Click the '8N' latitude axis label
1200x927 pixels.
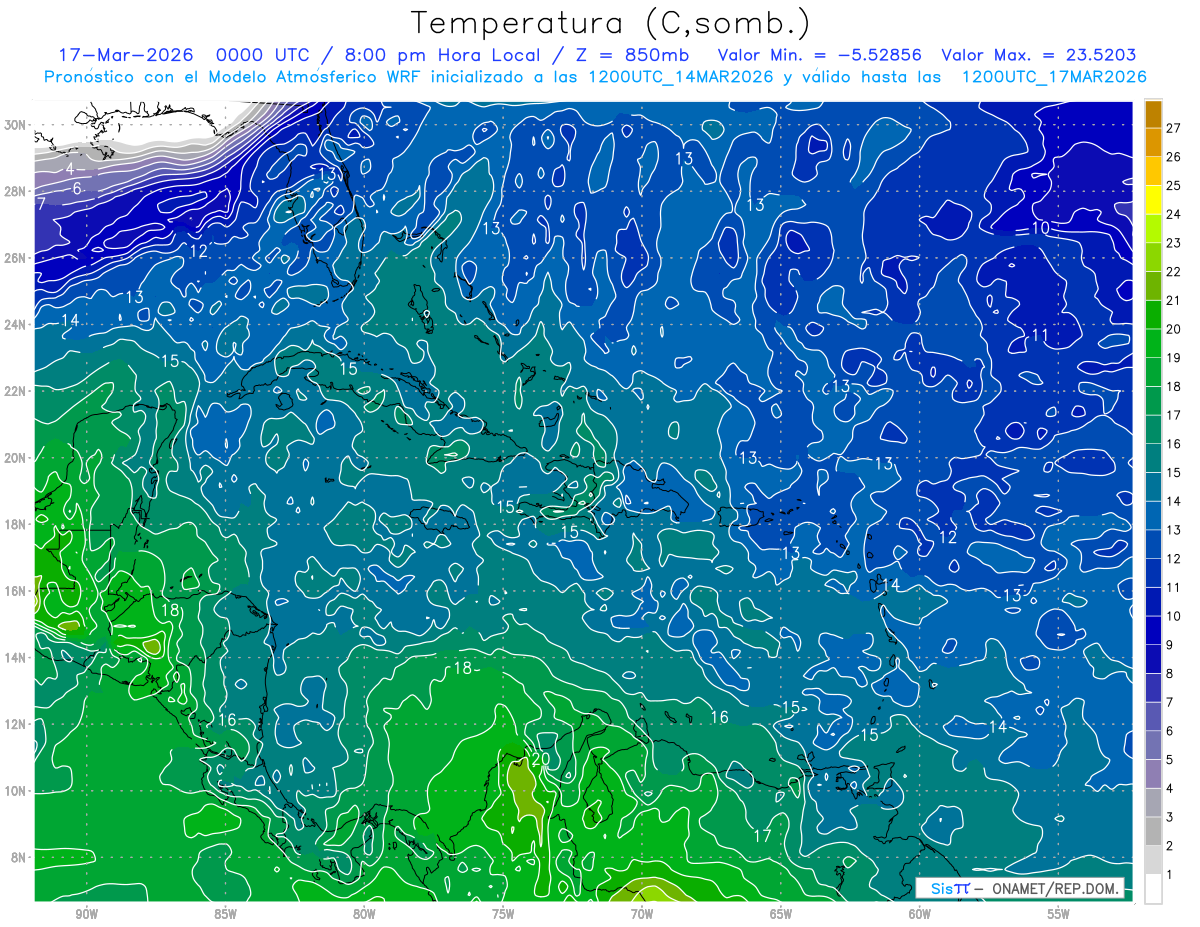(20, 857)
